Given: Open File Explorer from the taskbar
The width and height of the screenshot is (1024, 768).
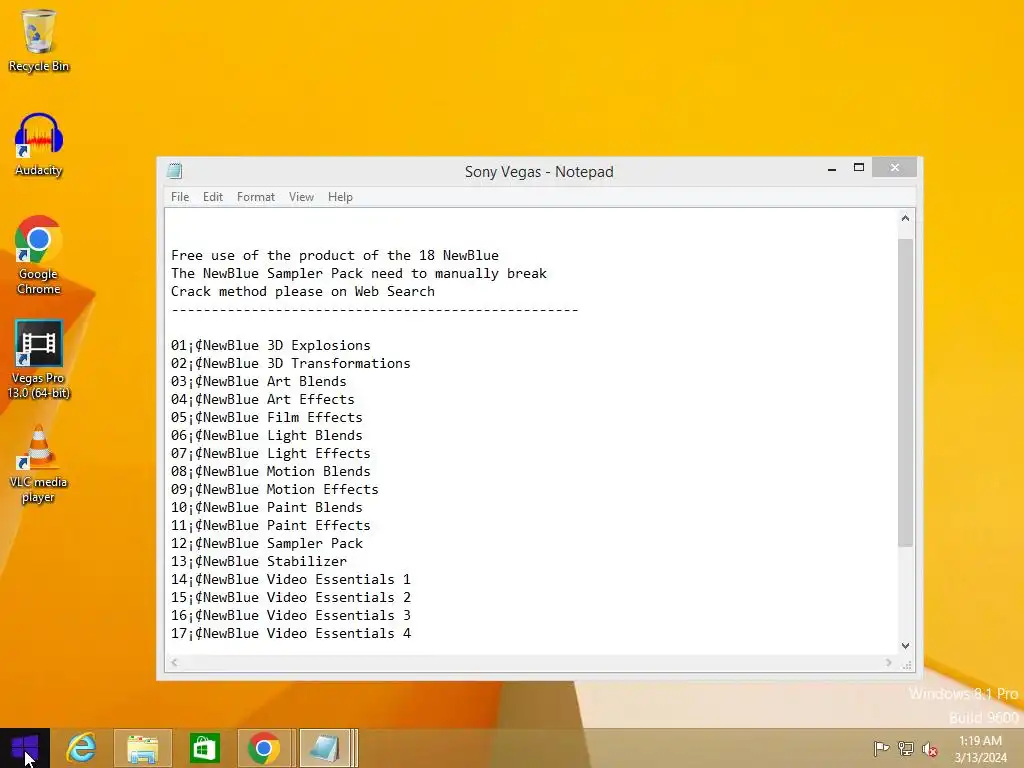Looking at the screenshot, I should pos(142,748).
